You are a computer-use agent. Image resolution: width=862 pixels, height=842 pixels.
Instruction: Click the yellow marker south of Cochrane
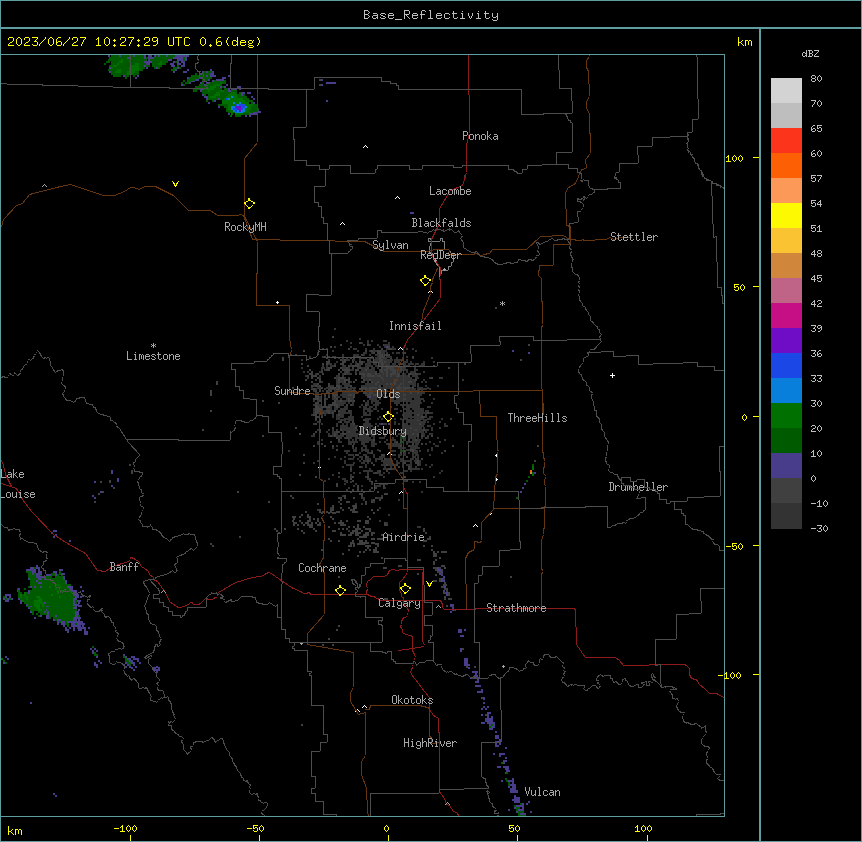point(340,590)
